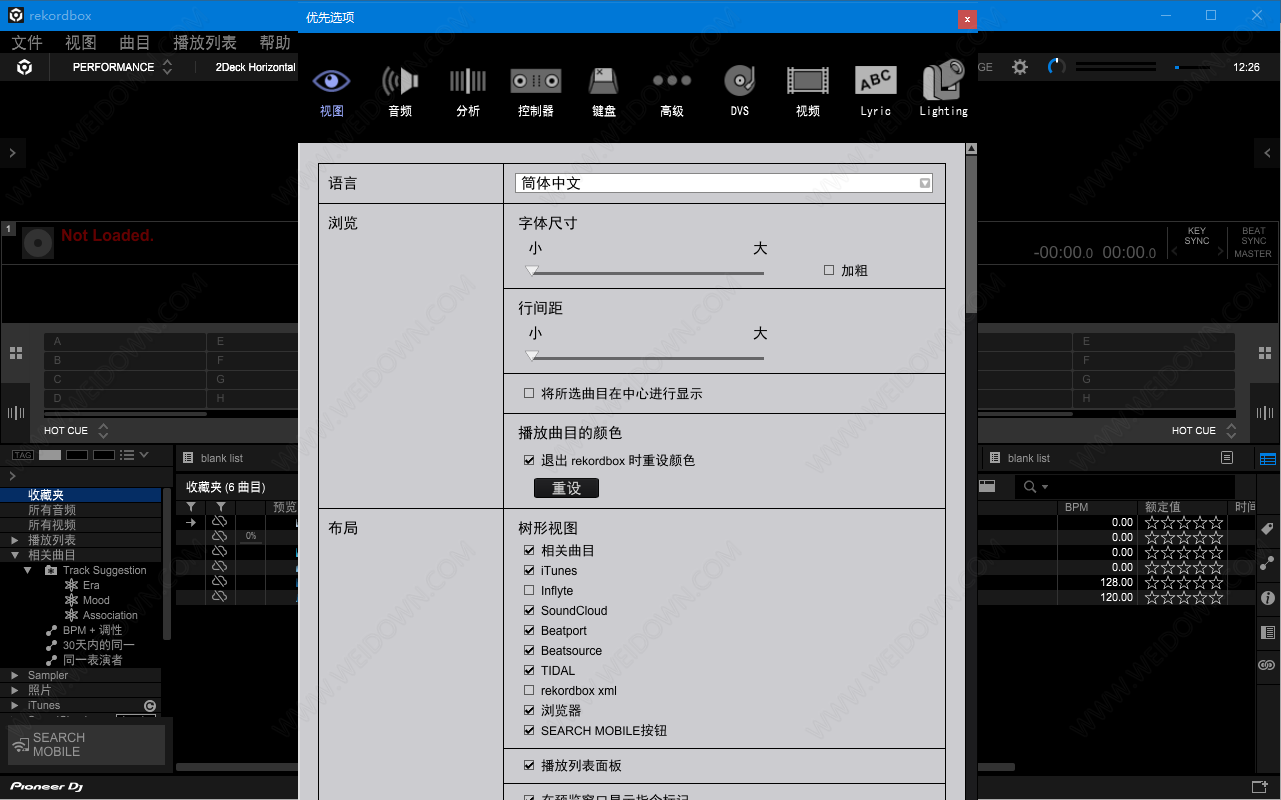The width and height of the screenshot is (1281, 800).
Task: Open the 分析 (Analysis) preferences tab
Action: pyautogui.click(x=468, y=90)
